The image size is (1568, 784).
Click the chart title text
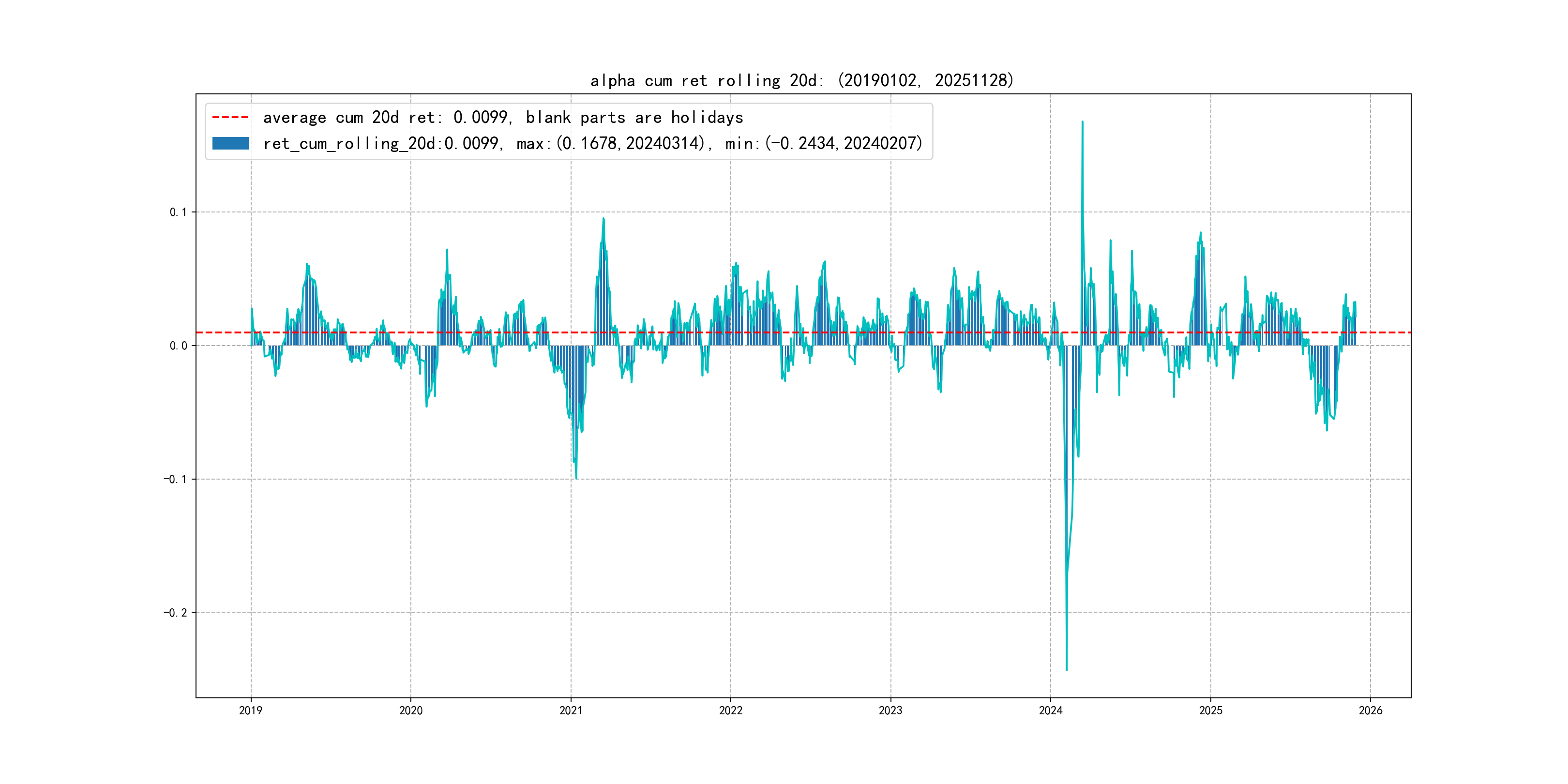801,80
